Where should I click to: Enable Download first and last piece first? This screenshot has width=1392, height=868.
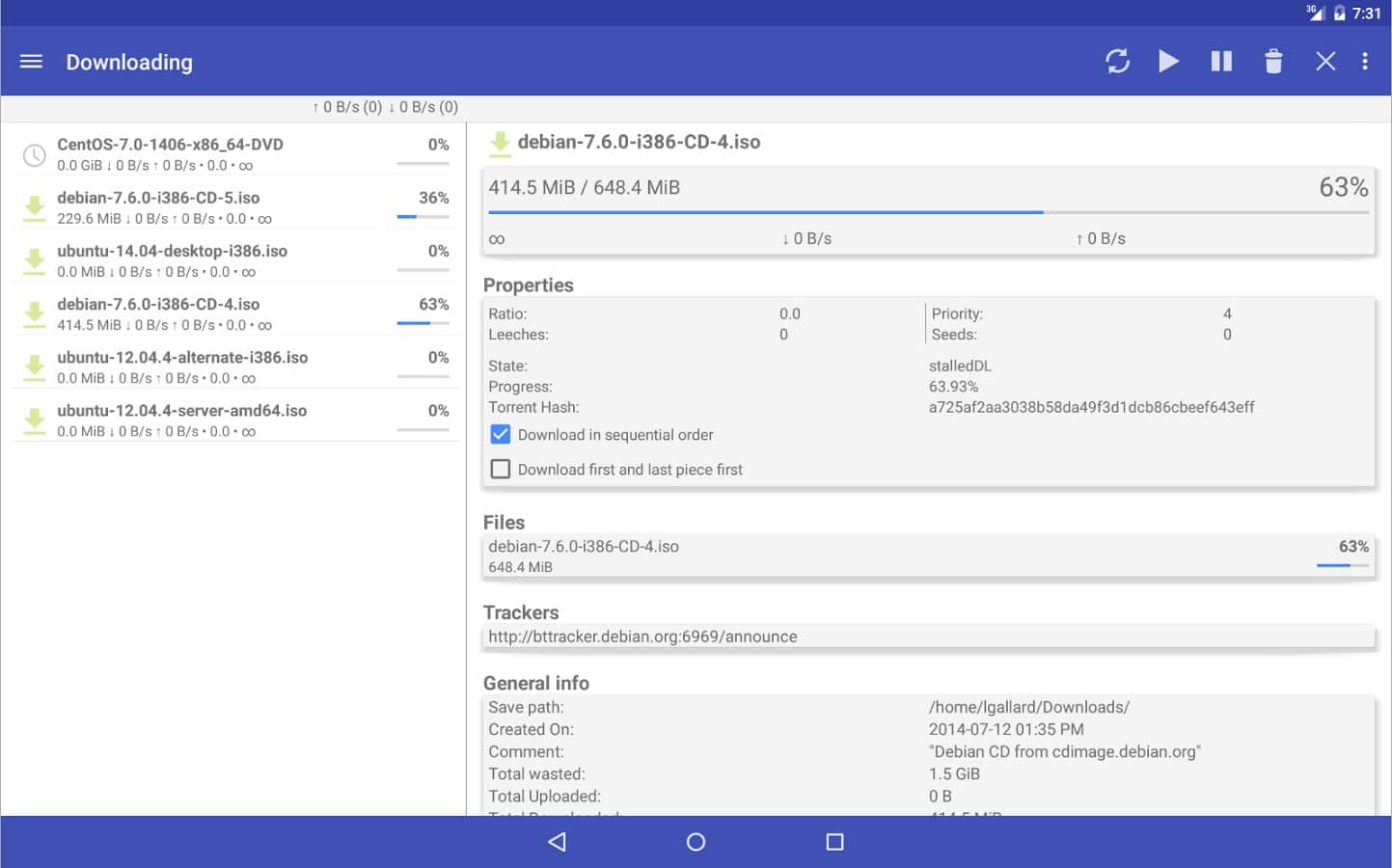[501, 470]
